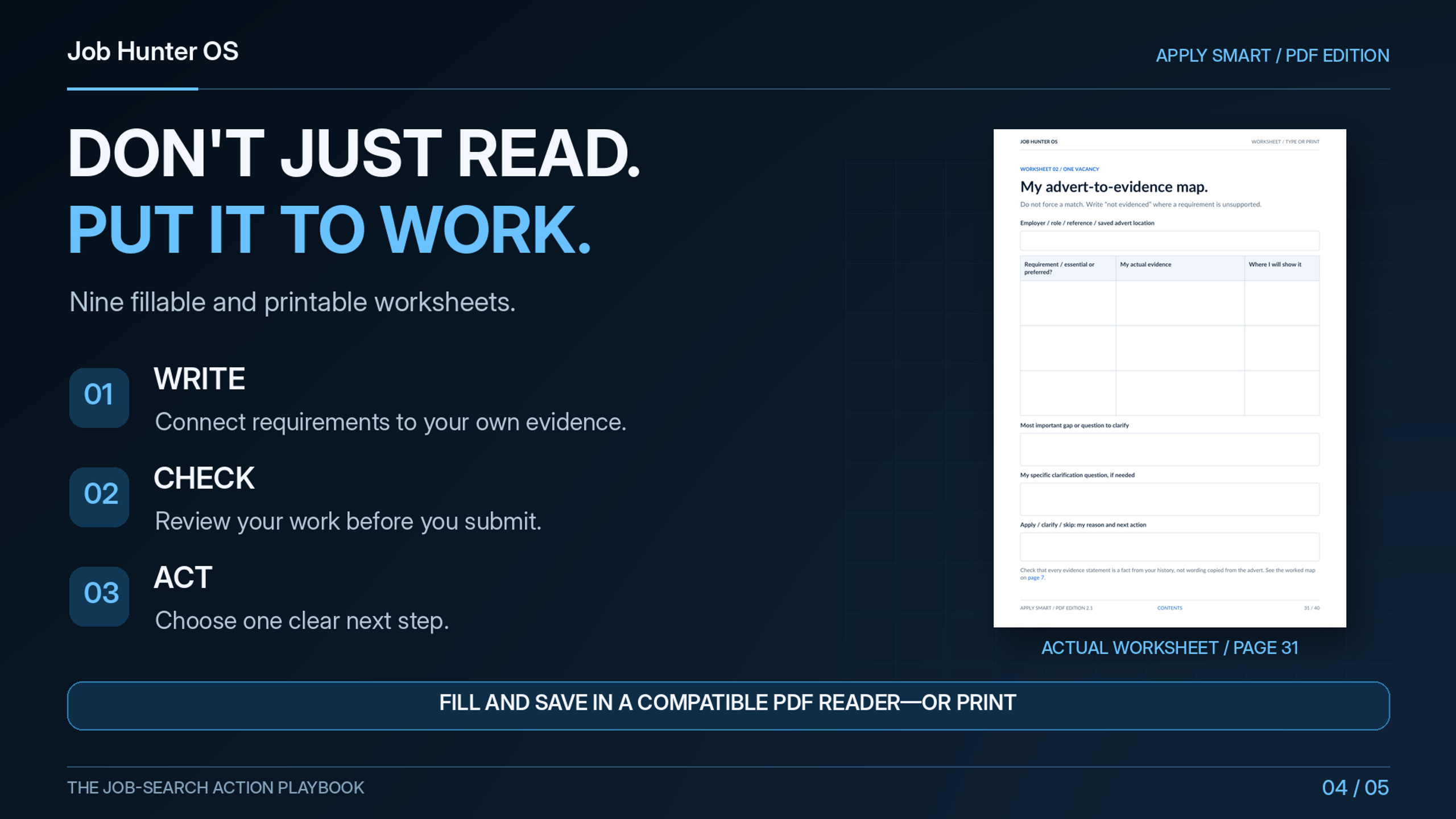The width and height of the screenshot is (1456, 819).
Task: Click the WORKSHEET / TYPE OR PRINT header text
Action: (x=1285, y=142)
